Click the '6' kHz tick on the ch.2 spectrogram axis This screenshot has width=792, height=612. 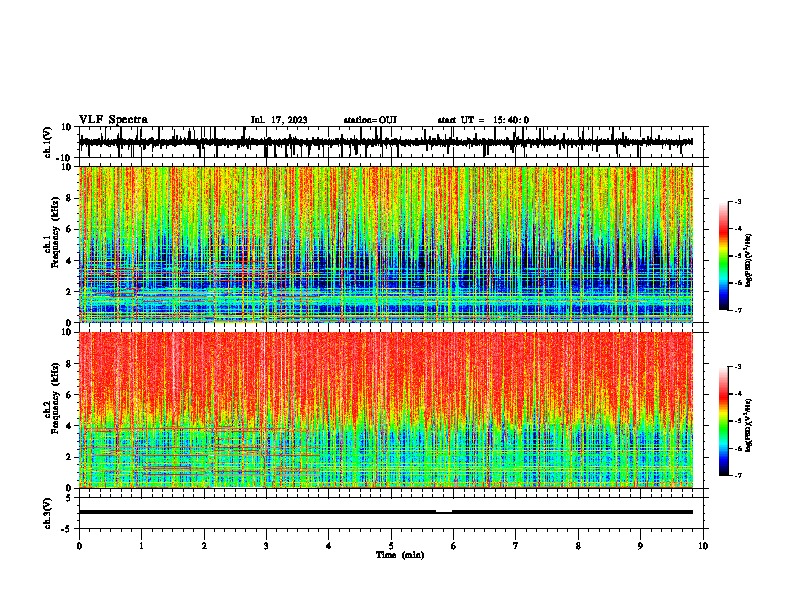pos(70,394)
